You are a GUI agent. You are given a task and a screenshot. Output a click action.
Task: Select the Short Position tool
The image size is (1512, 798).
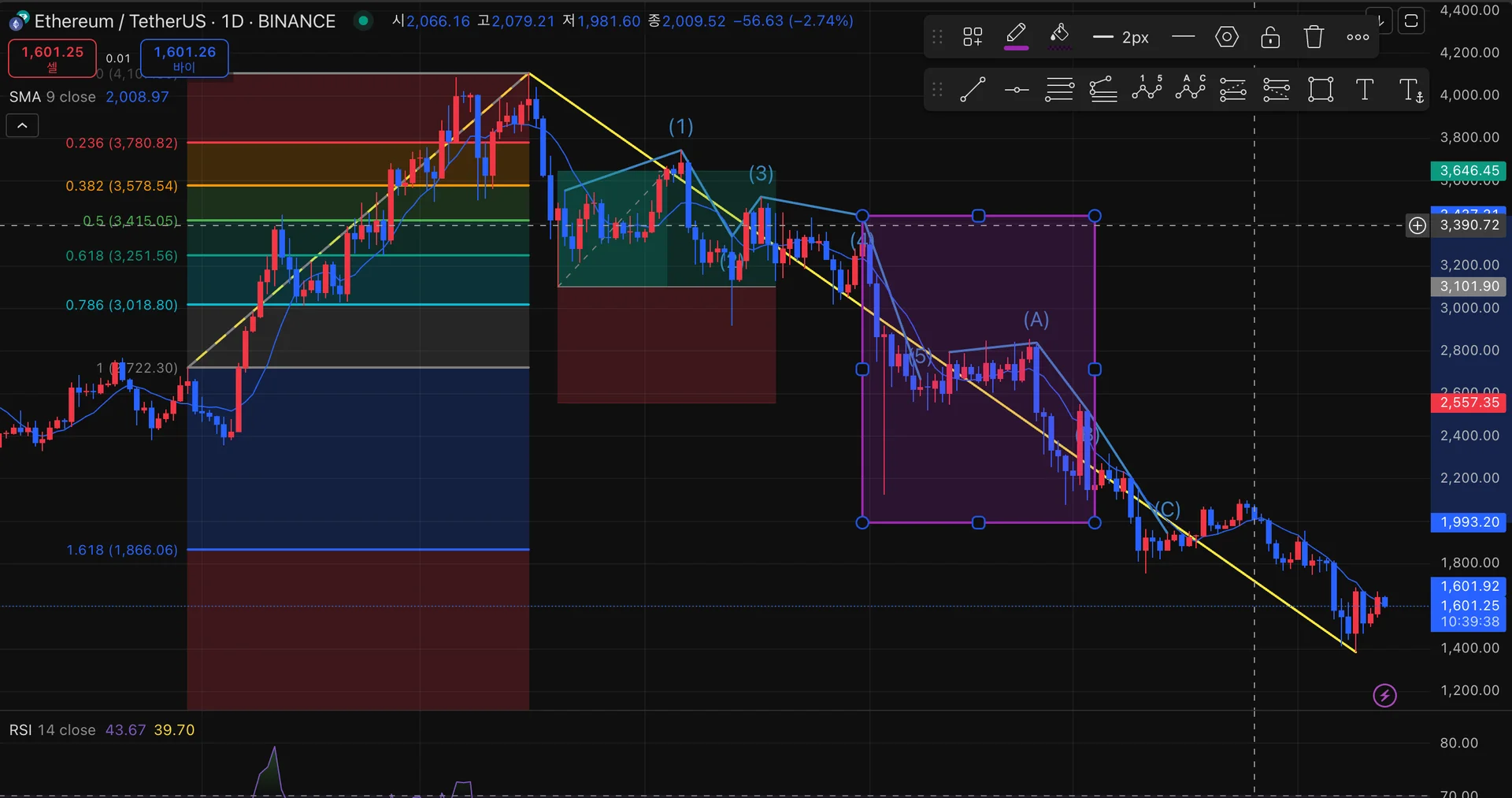click(1277, 90)
